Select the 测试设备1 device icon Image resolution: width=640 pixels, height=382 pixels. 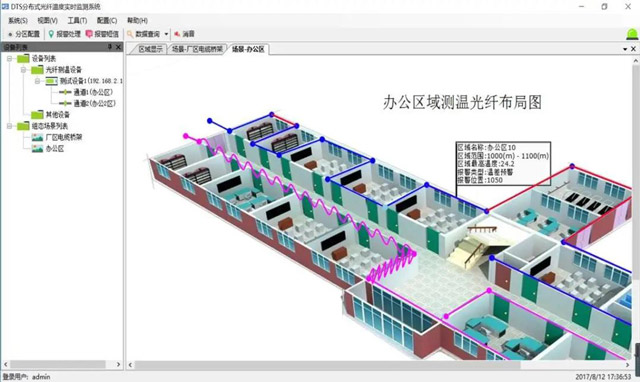[51, 81]
